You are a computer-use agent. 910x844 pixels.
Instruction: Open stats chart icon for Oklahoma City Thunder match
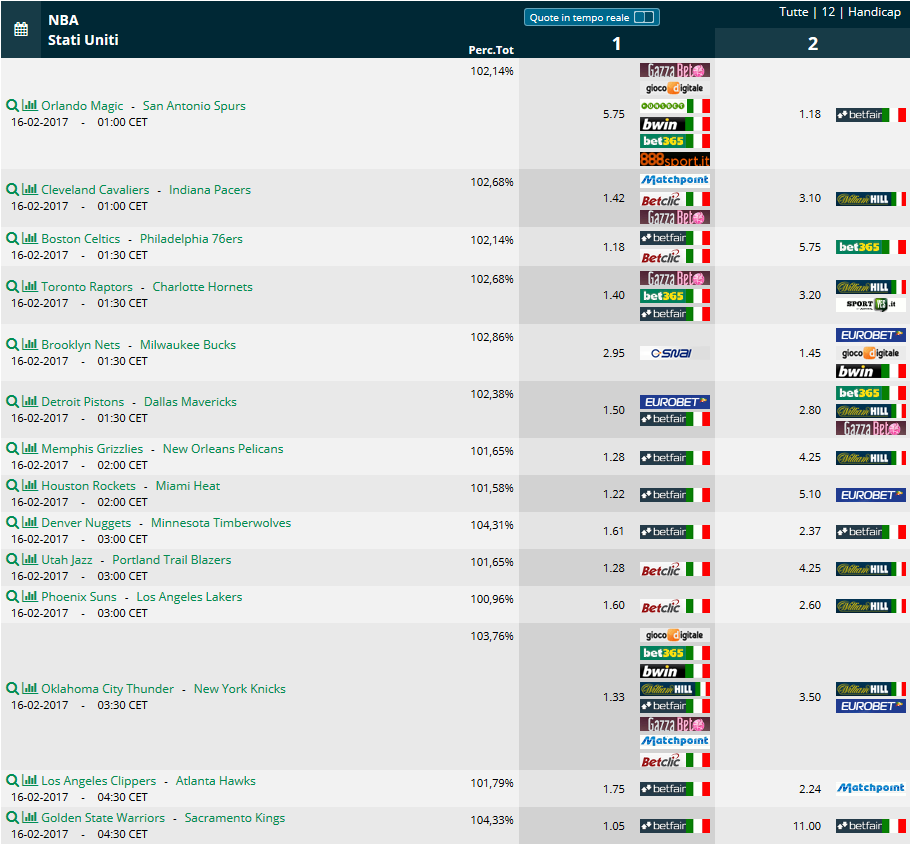30,688
